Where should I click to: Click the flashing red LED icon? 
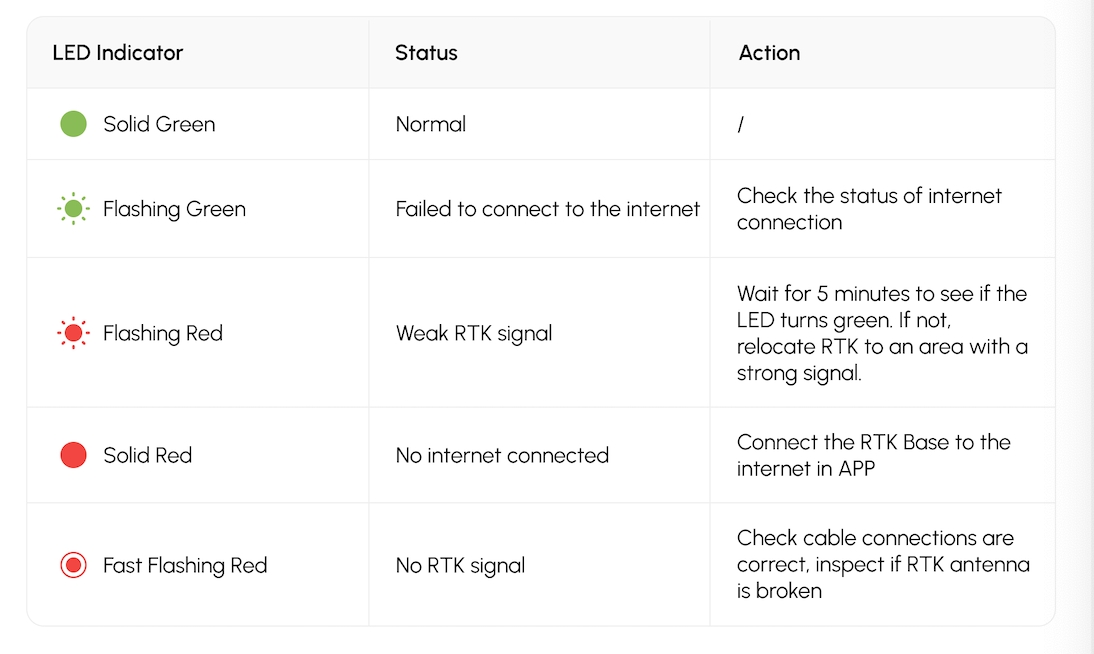(x=73, y=333)
